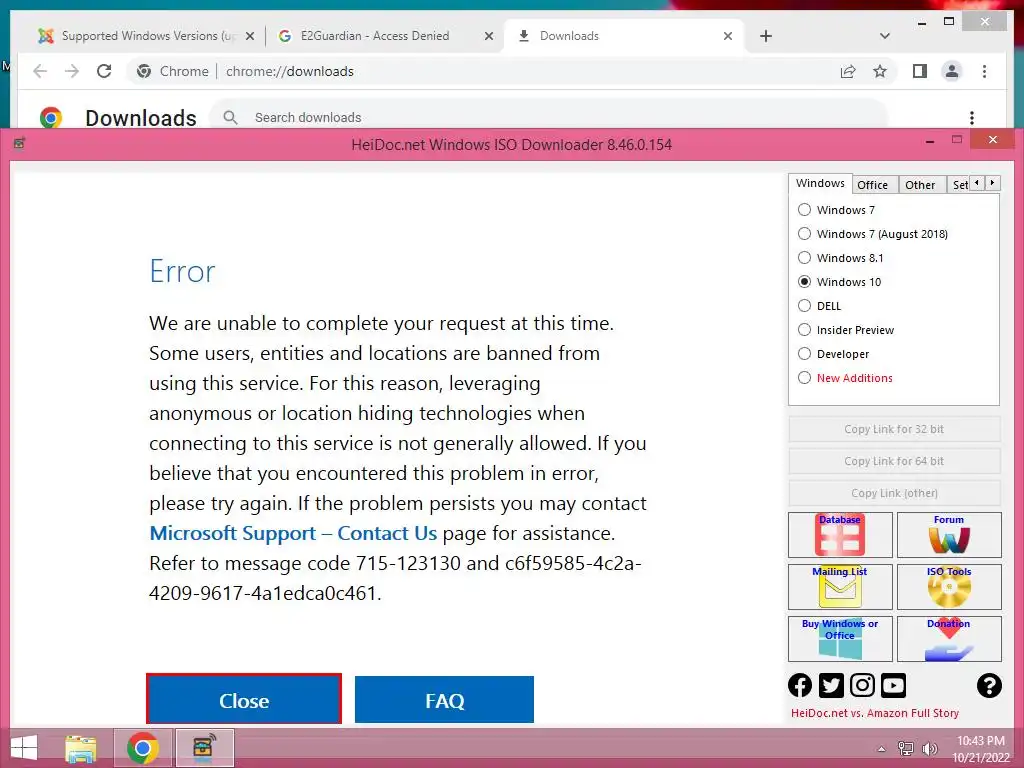Screen dimensions: 1024x768
Task: Click Chrome forward arrow
Action: (72, 71)
